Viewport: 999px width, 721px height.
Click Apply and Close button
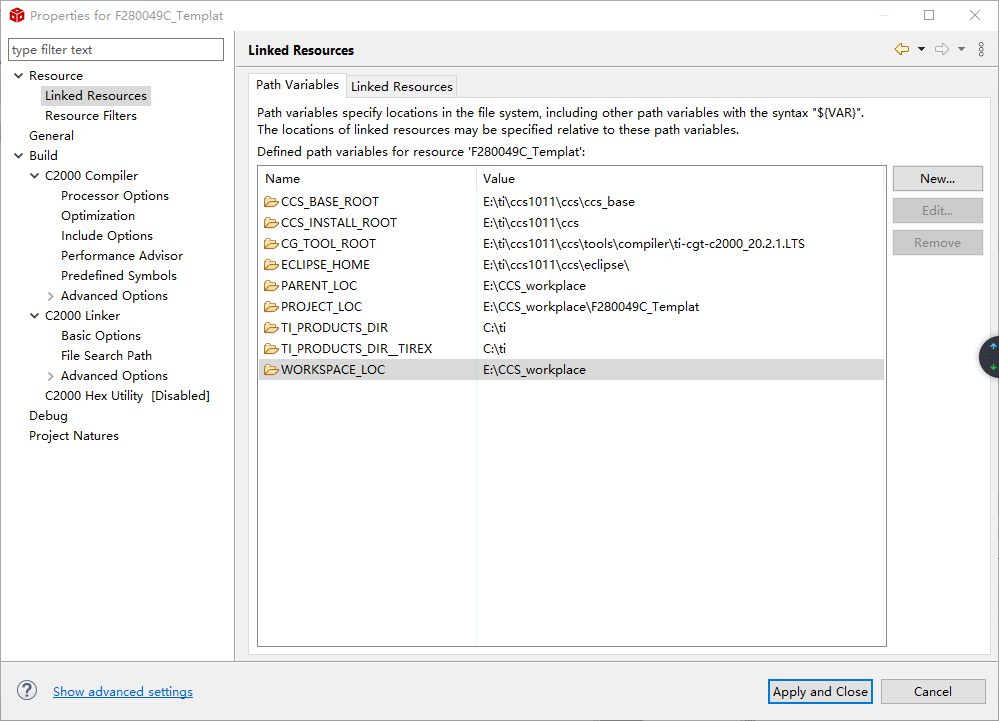[820, 692]
